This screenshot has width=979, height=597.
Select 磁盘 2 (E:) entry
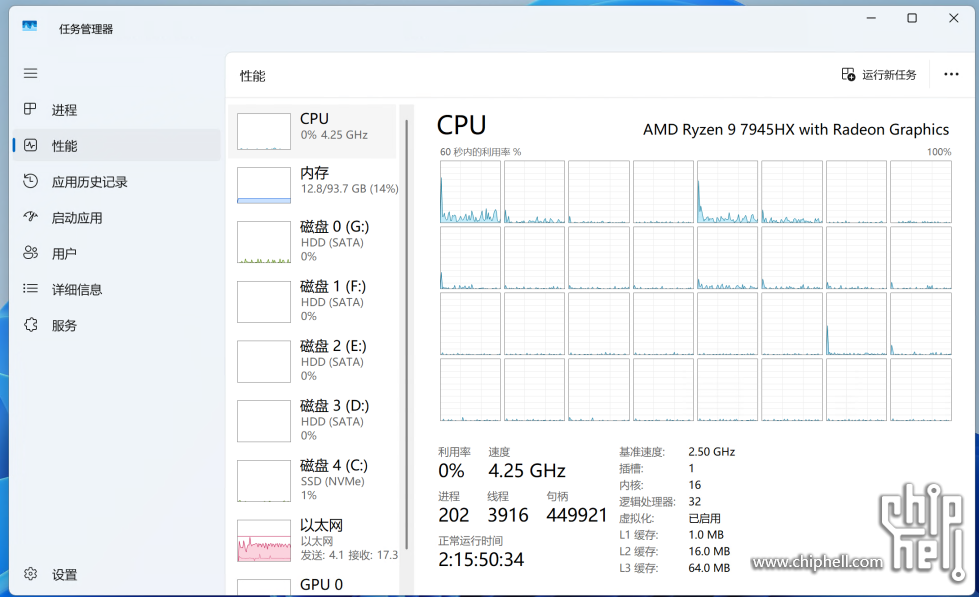[x=313, y=362]
